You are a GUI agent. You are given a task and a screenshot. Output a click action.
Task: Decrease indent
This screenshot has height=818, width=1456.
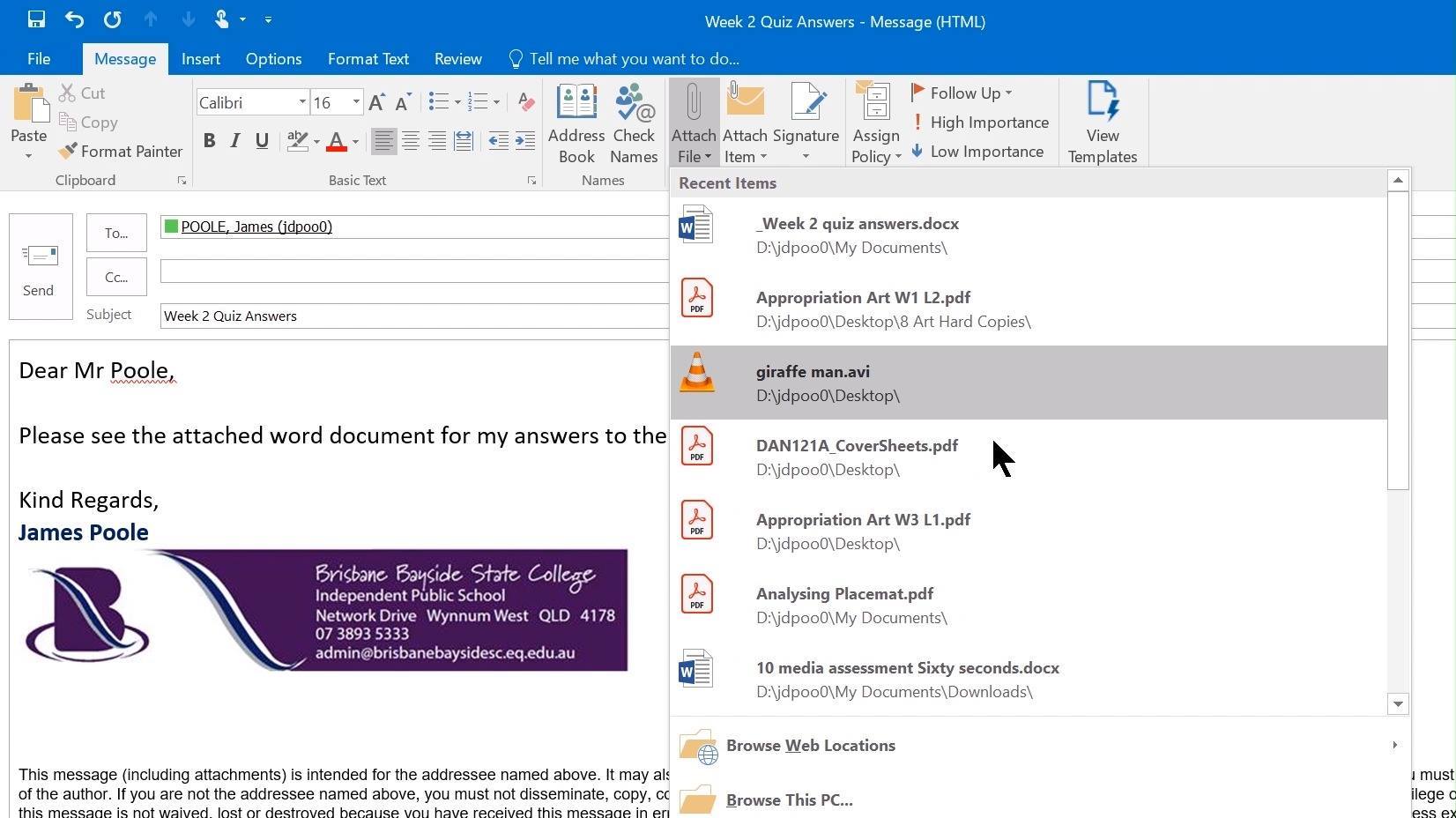[x=498, y=141]
